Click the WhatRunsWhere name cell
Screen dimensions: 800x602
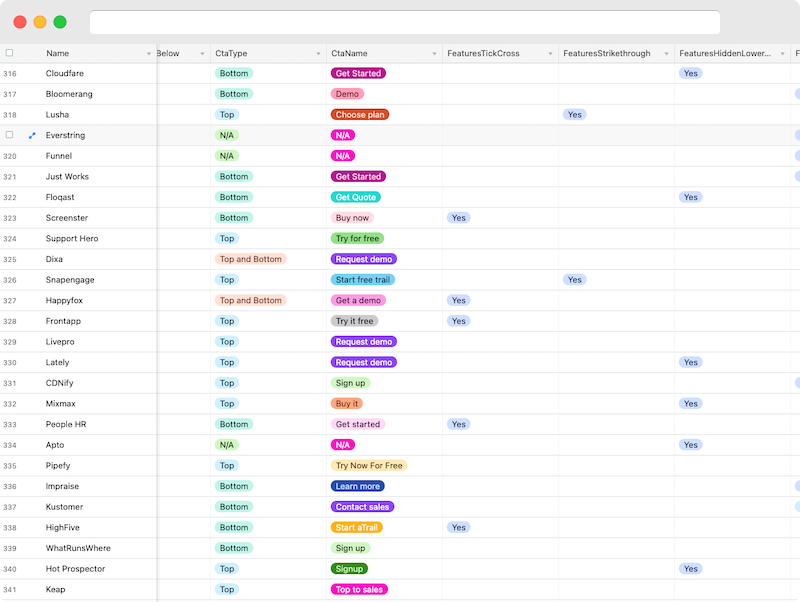click(78, 548)
